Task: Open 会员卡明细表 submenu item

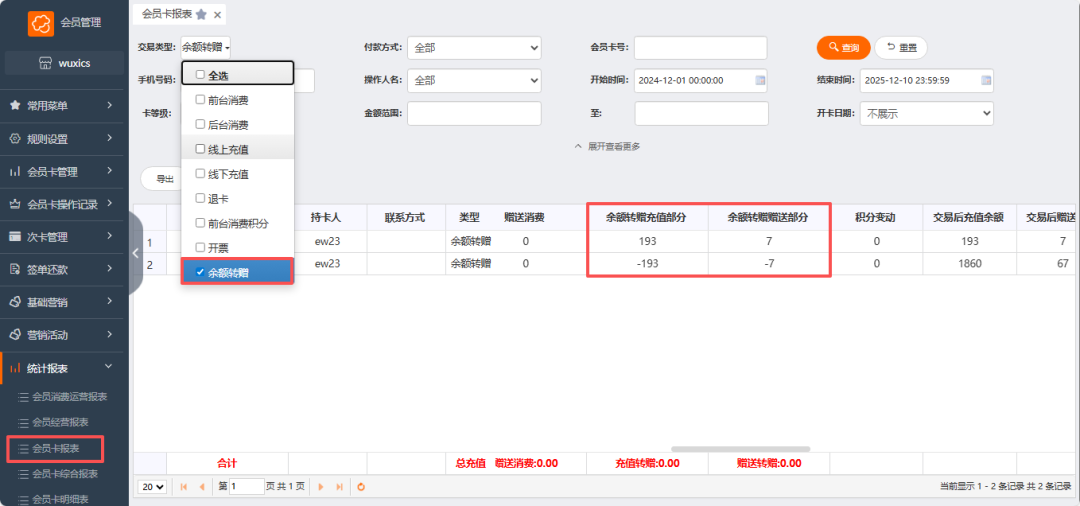Action: click(x=60, y=499)
